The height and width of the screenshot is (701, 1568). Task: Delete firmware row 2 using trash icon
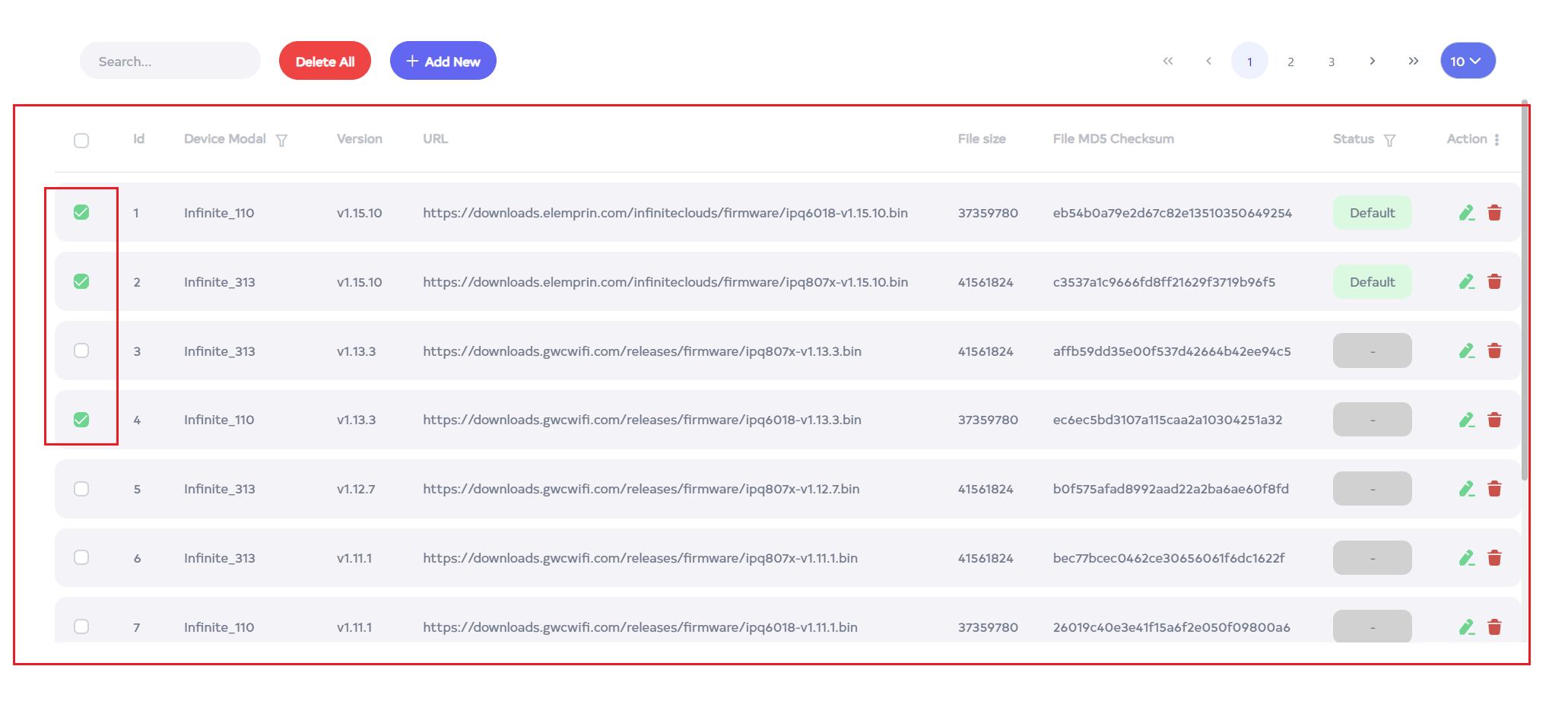tap(1494, 282)
